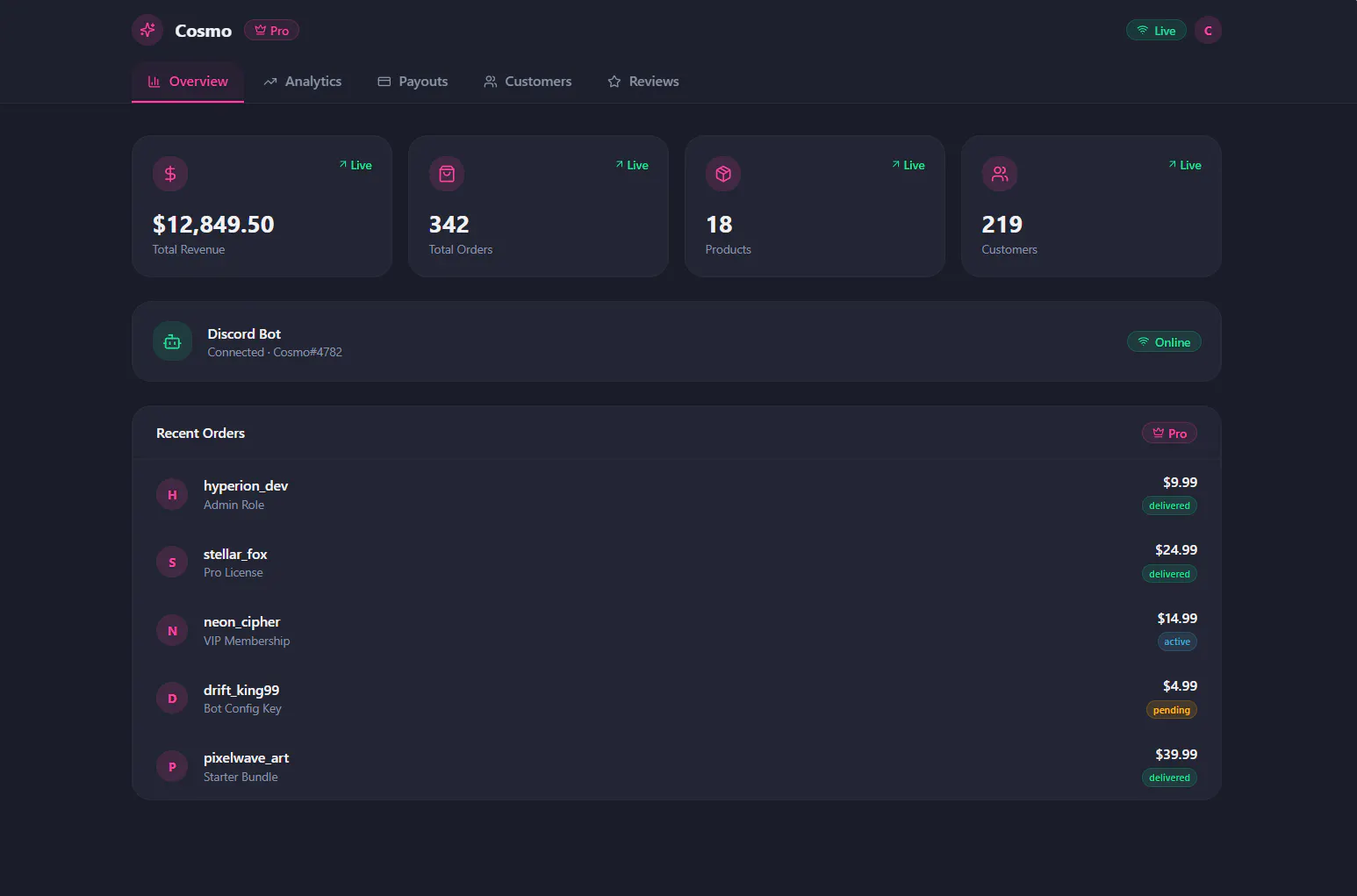The height and width of the screenshot is (896, 1357).
Task: Click the Total Revenue label
Action: pos(189,249)
